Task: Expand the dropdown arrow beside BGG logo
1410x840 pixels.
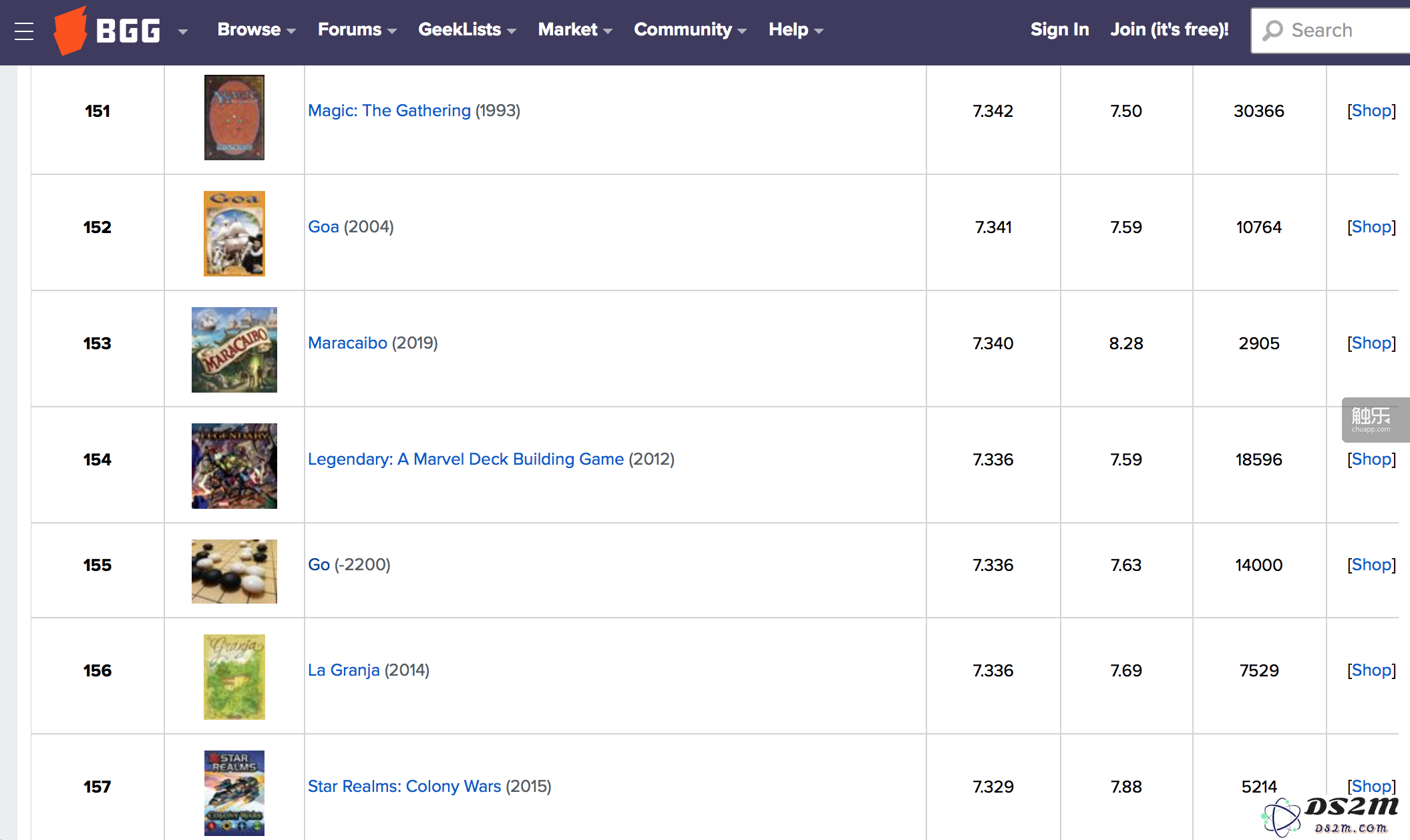Action: (183, 31)
